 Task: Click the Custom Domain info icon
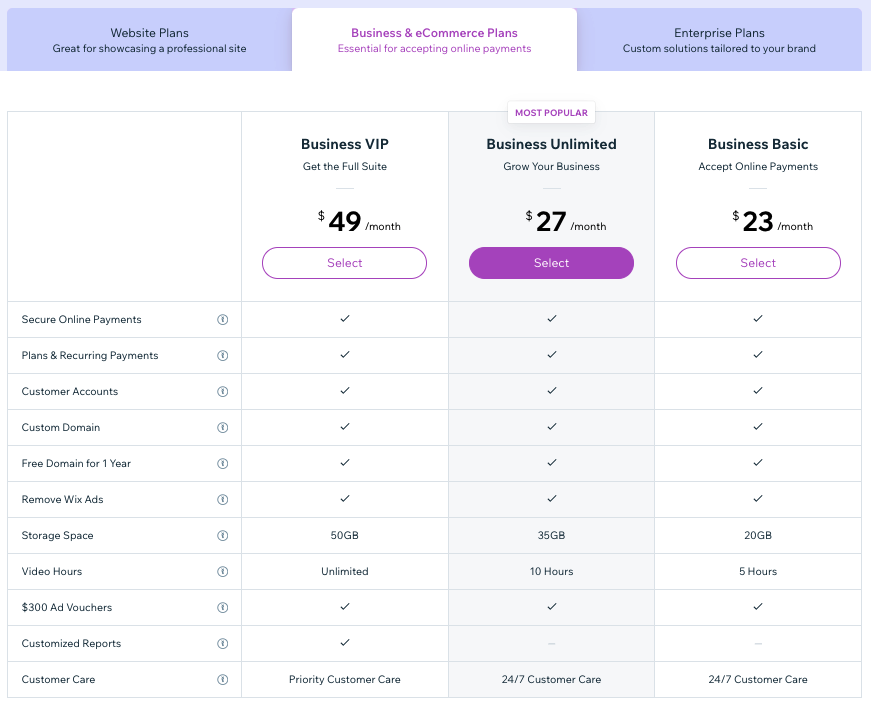[x=223, y=428]
